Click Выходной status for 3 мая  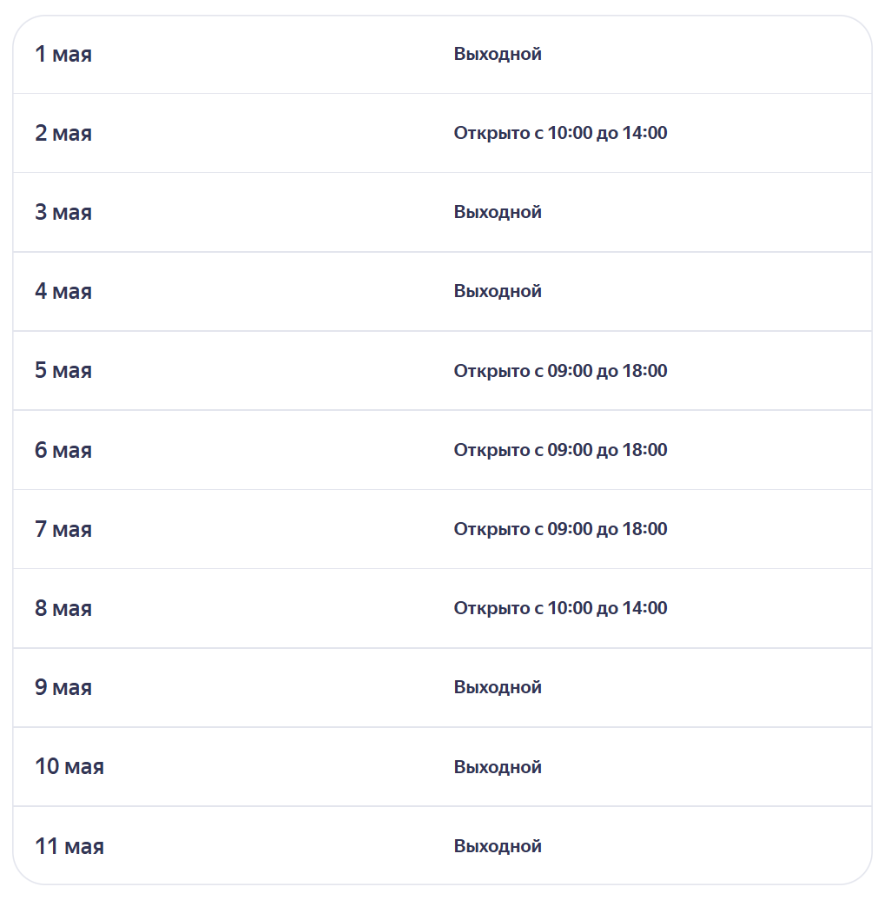coord(497,212)
